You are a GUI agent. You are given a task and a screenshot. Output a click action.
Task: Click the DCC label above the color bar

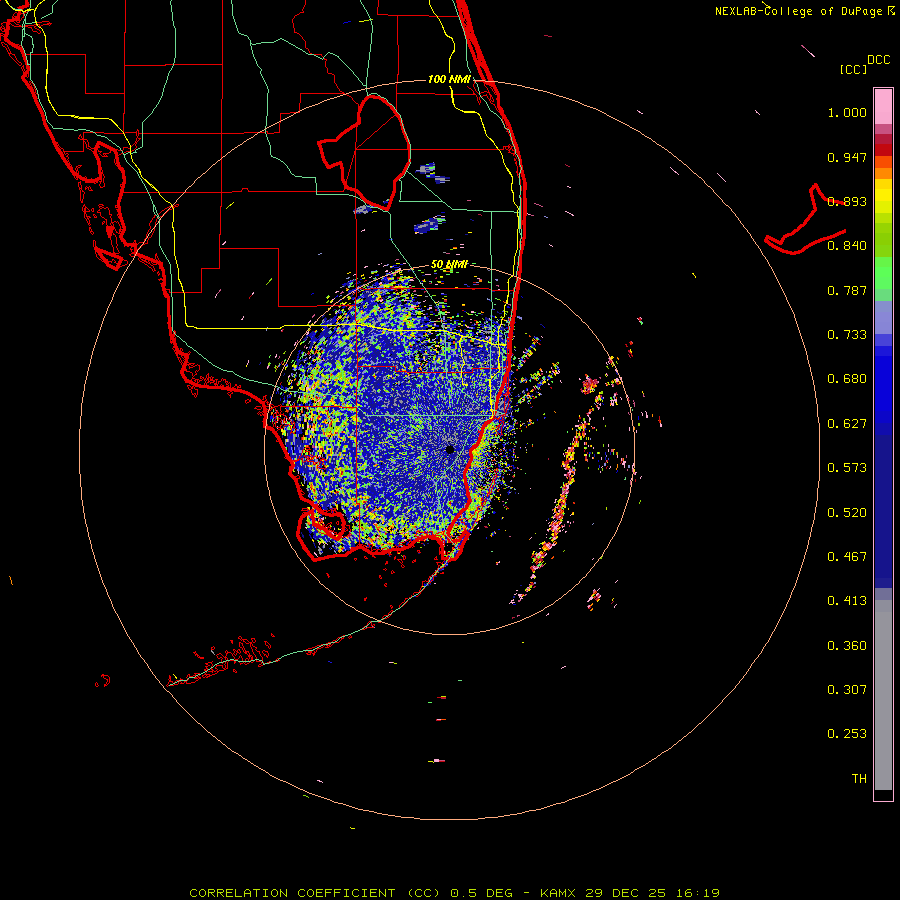click(x=879, y=60)
